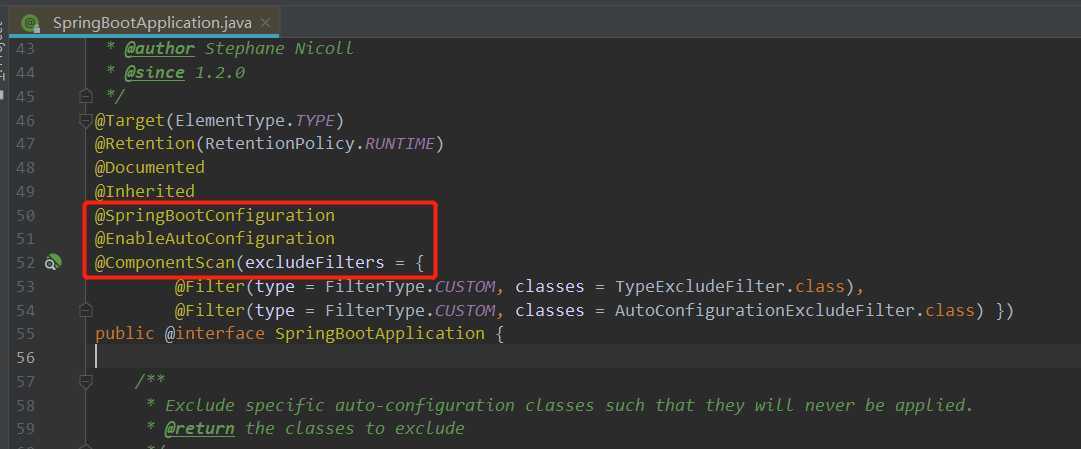Click the @Documented annotation
This screenshot has width=1081, height=449.
point(150,168)
